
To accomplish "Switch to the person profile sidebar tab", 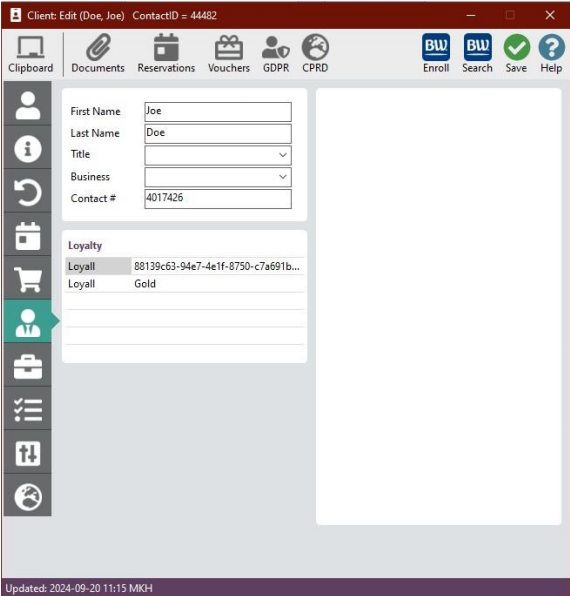I will pos(28,105).
